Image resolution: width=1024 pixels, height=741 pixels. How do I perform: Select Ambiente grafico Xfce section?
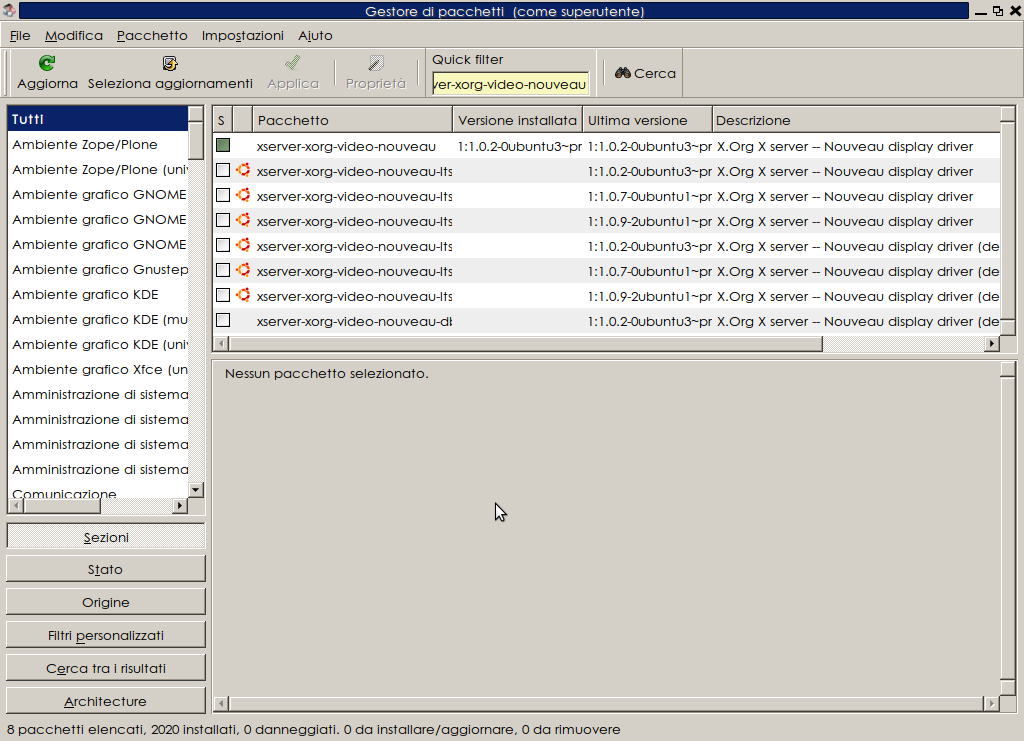(98, 369)
